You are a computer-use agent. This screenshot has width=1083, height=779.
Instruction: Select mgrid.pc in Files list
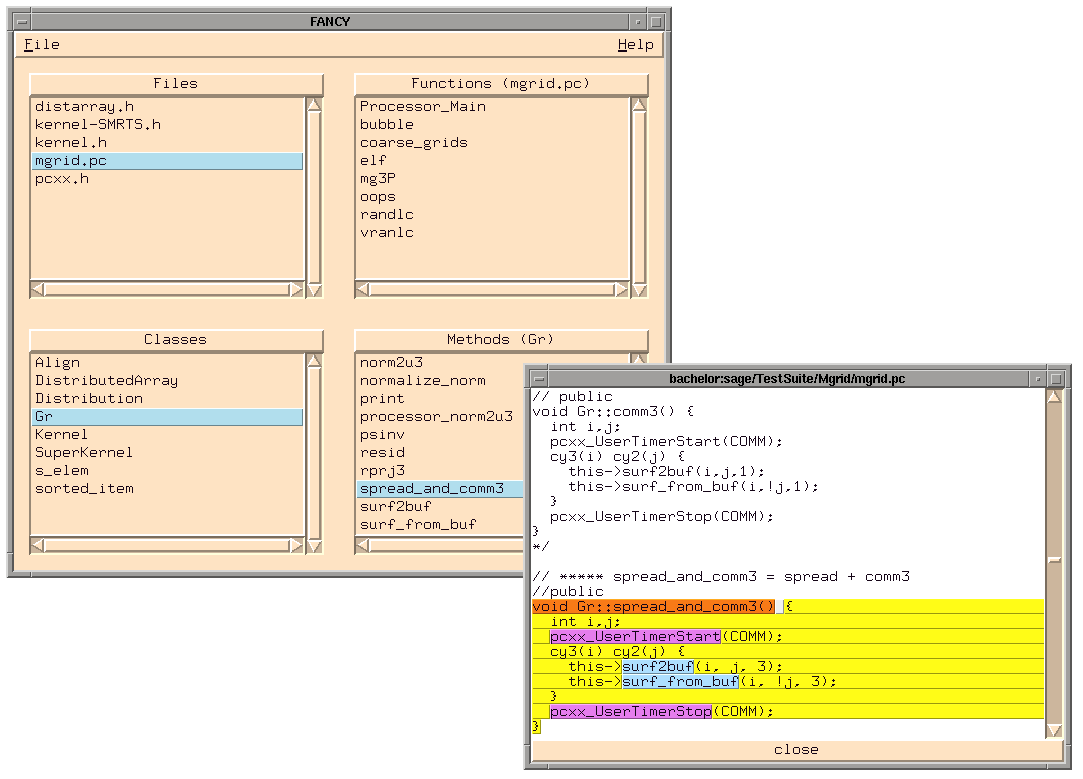pos(167,161)
